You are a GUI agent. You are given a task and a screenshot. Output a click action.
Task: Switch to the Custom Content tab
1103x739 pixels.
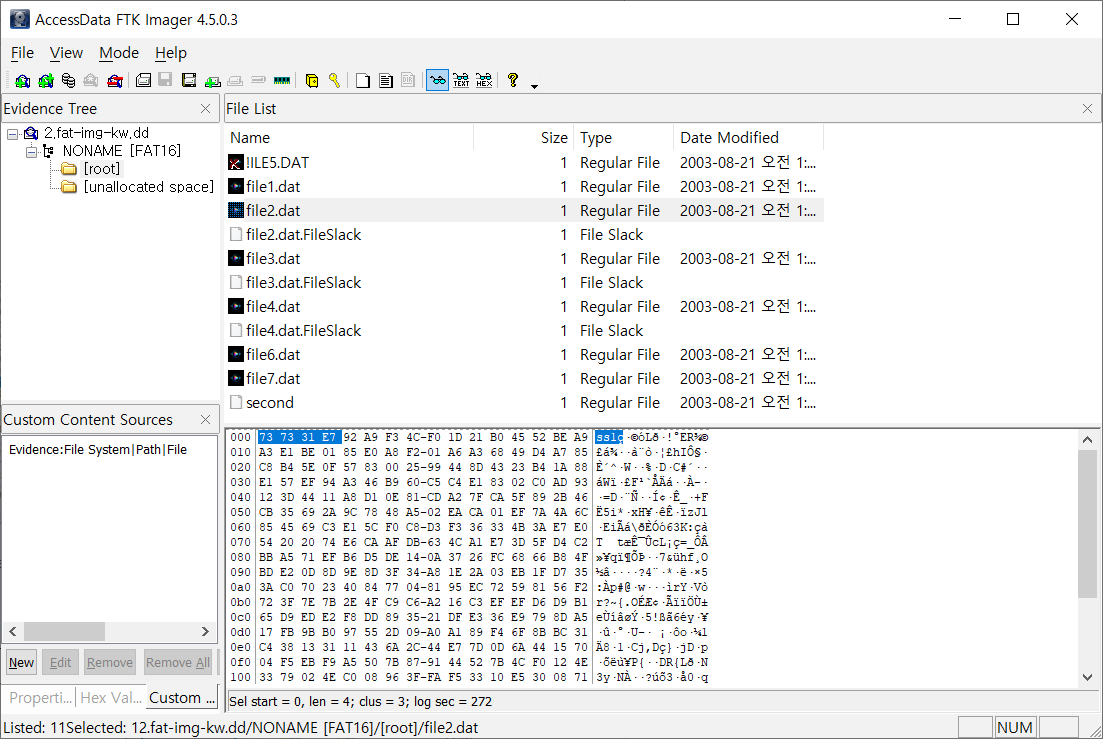click(x=182, y=698)
